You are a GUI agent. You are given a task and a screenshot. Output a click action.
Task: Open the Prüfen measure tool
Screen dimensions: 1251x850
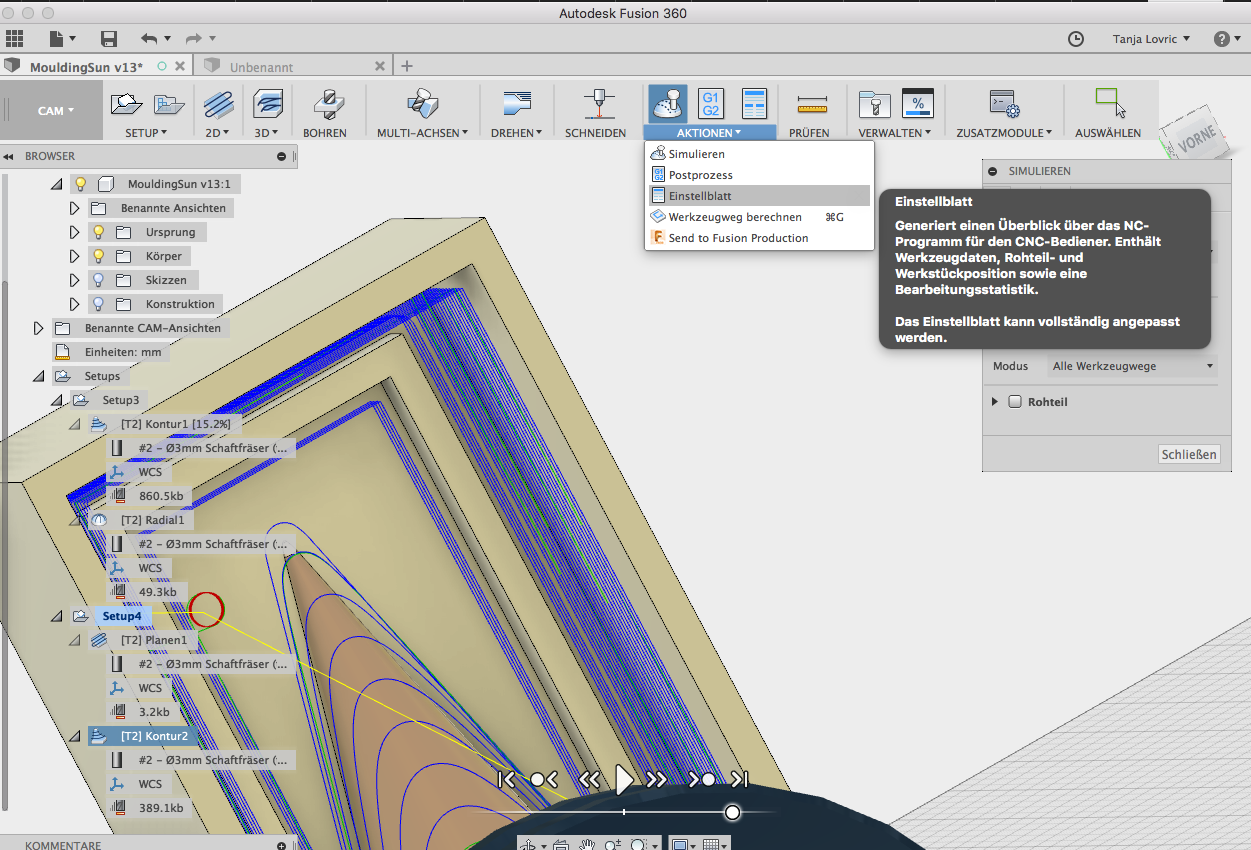(812, 104)
